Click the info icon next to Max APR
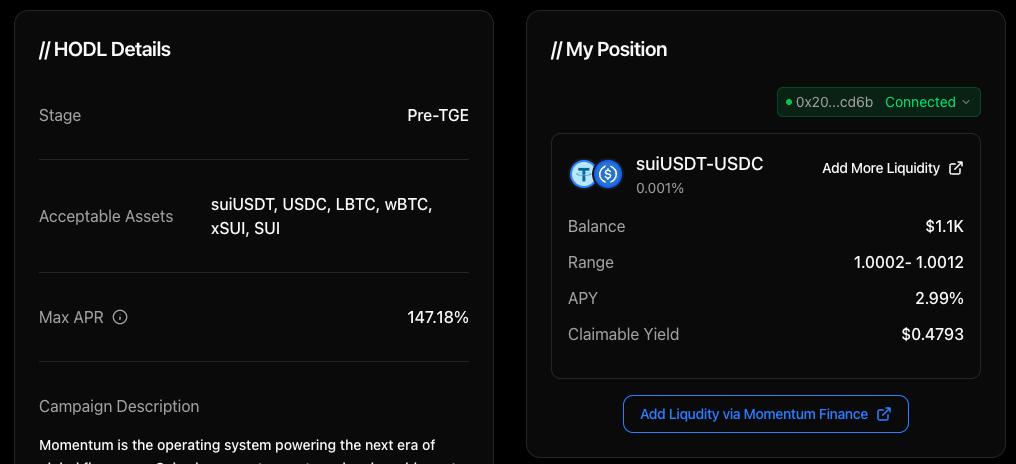The width and height of the screenshot is (1016, 464). (x=120, y=317)
